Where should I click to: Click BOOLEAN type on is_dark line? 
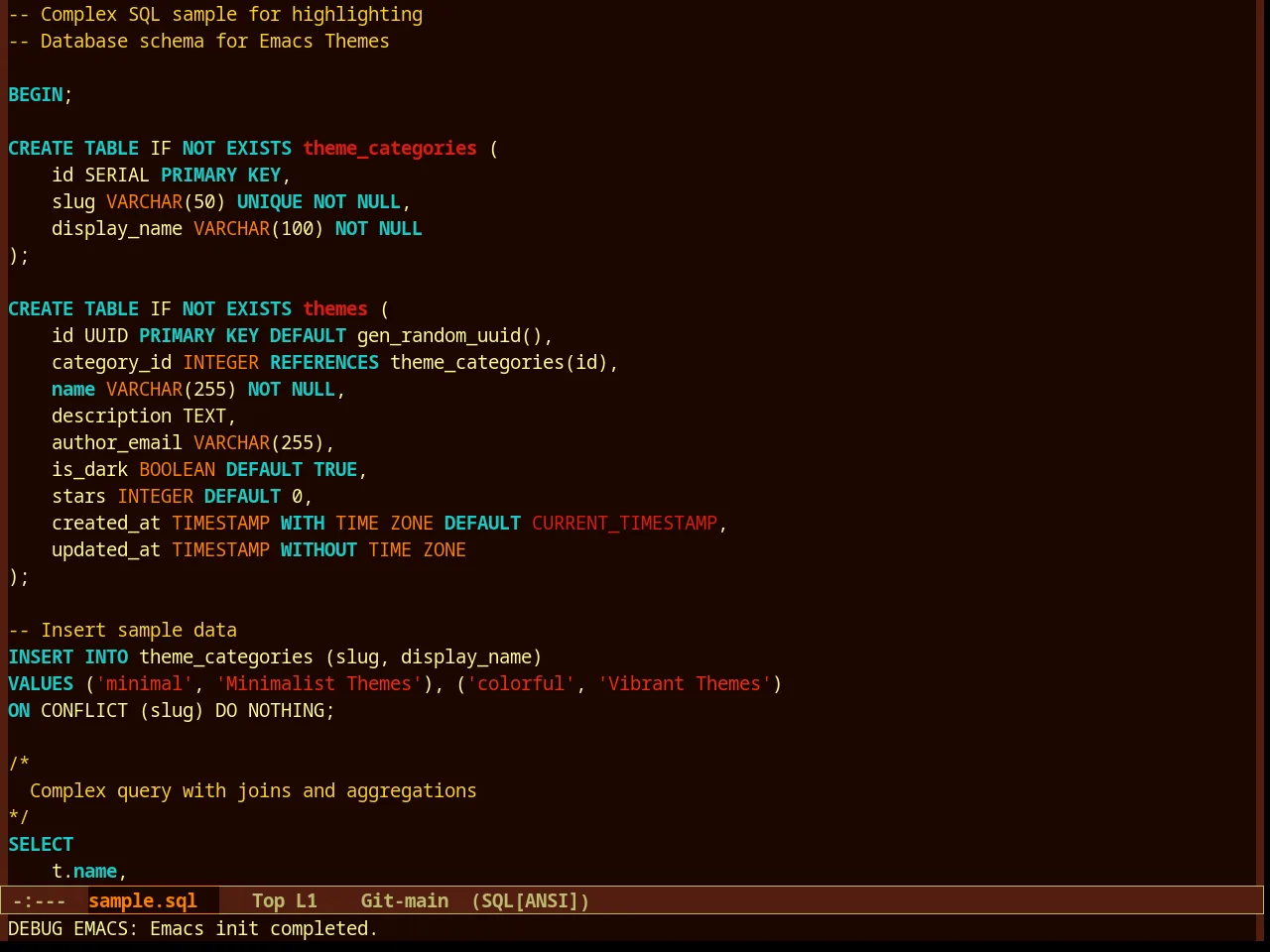pyautogui.click(x=178, y=469)
